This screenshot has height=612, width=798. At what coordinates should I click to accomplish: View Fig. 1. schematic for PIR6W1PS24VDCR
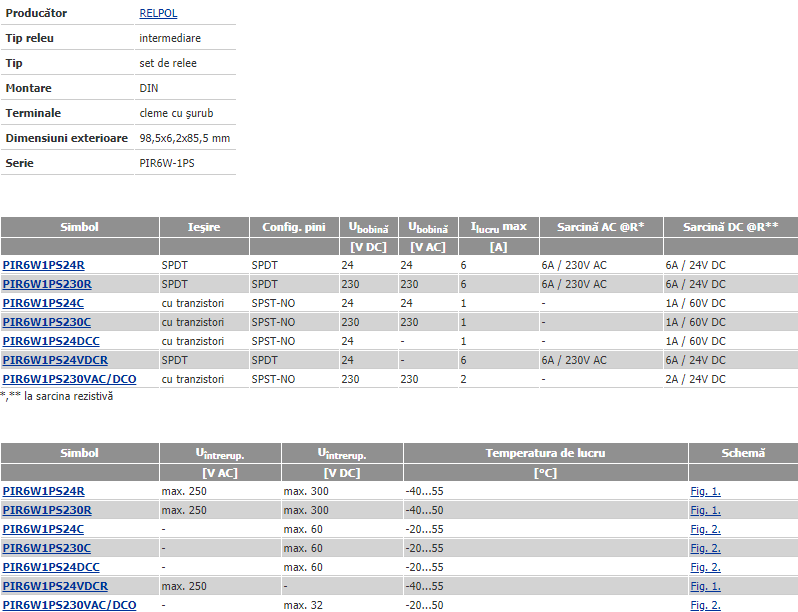coord(705,586)
